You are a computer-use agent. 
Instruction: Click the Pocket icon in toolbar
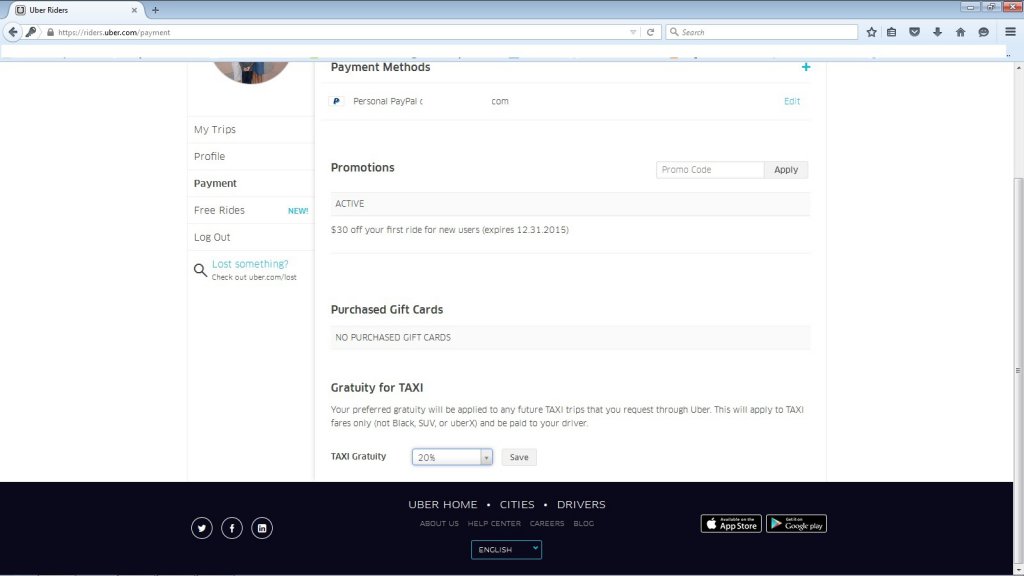coord(914,32)
